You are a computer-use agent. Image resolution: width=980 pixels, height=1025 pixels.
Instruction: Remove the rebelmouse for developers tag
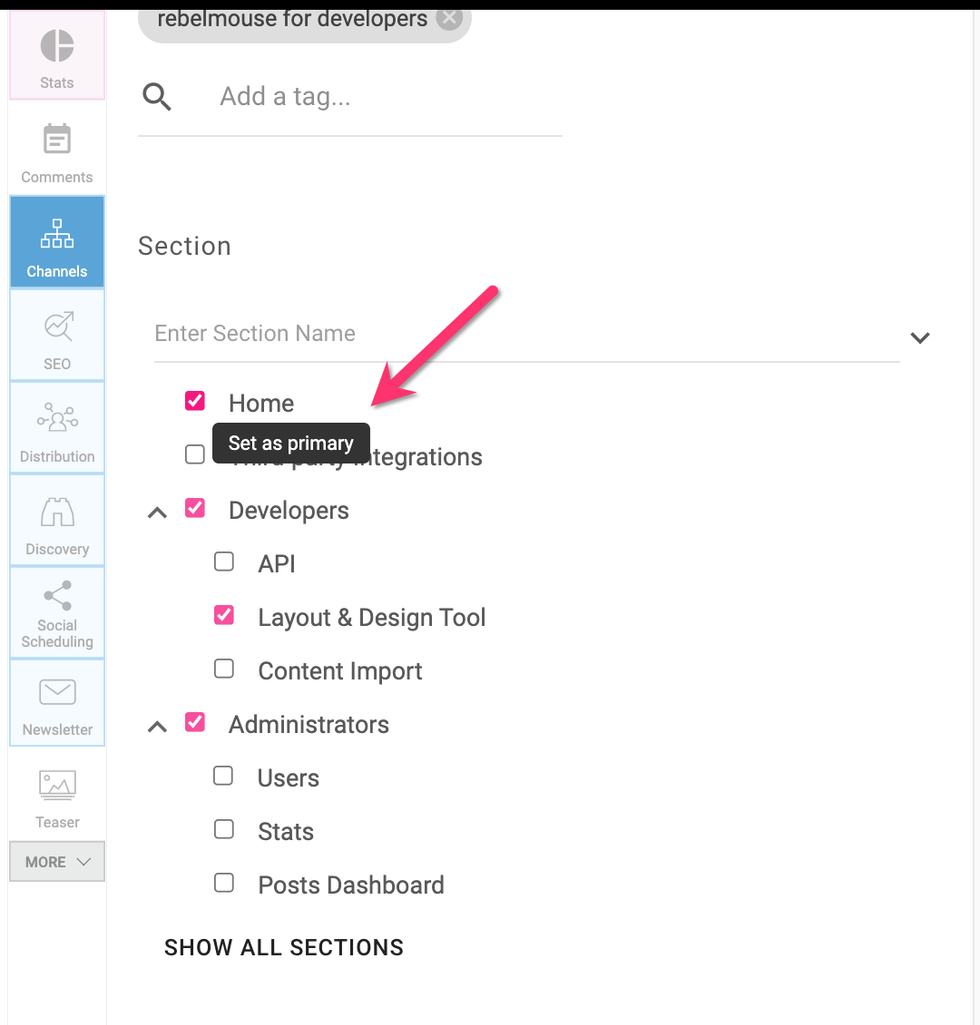(x=450, y=18)
